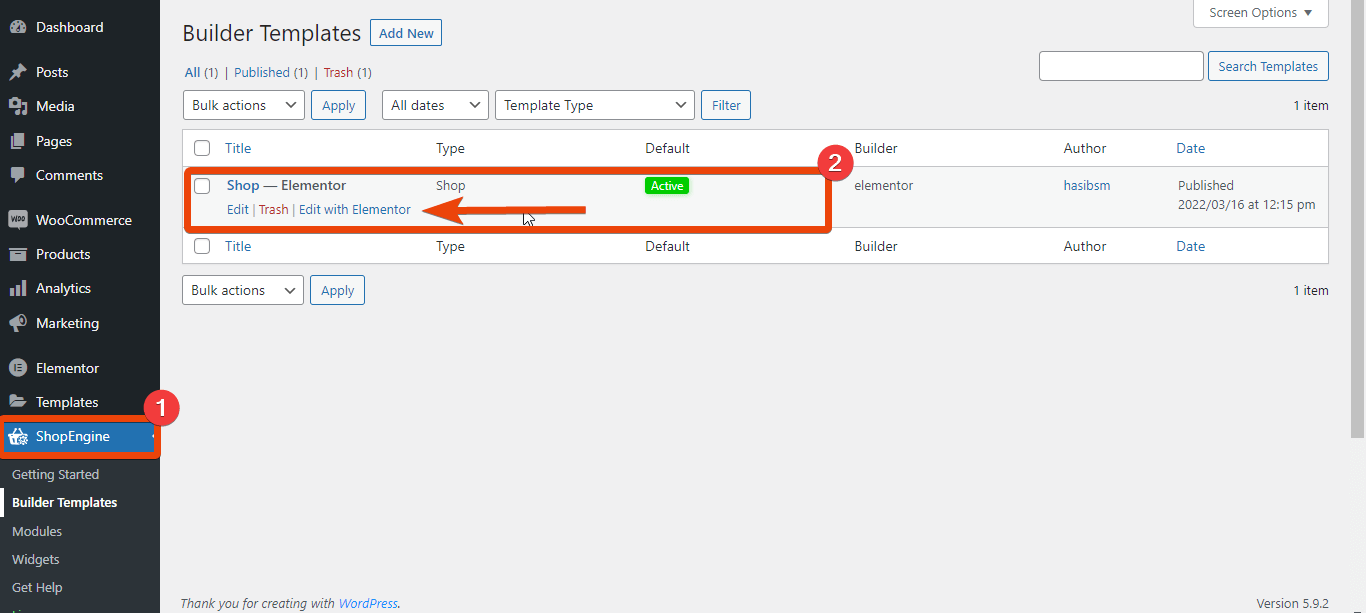This screenshot has height=613, width=1366.
Task: Click the WooCommerce logo icon
Action: [17, 220]
